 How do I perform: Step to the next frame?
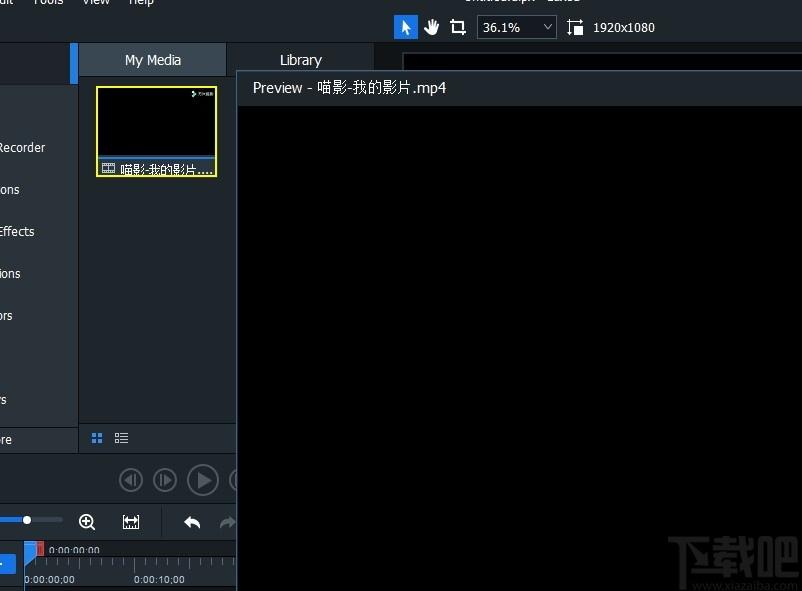tap(165, 480)
